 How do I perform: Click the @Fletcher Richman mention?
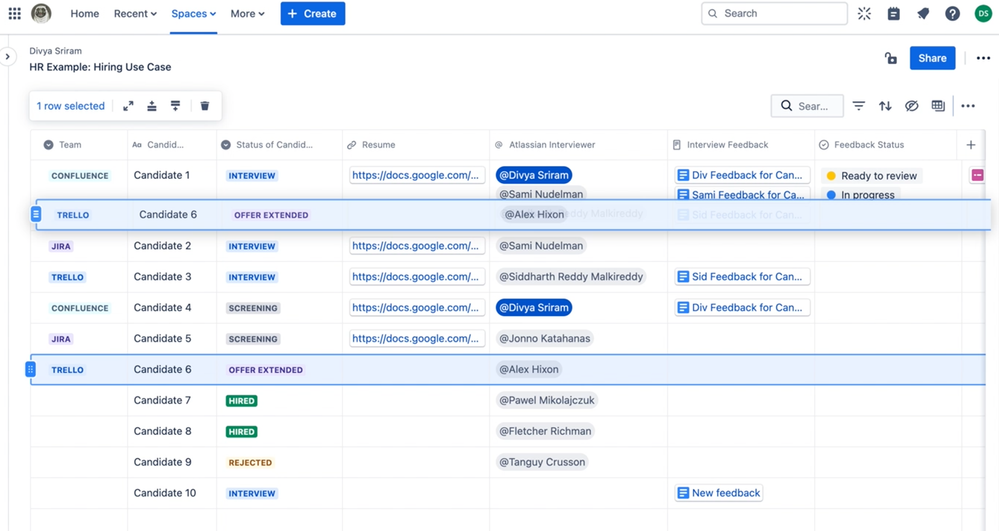click(x=545, y=431)
